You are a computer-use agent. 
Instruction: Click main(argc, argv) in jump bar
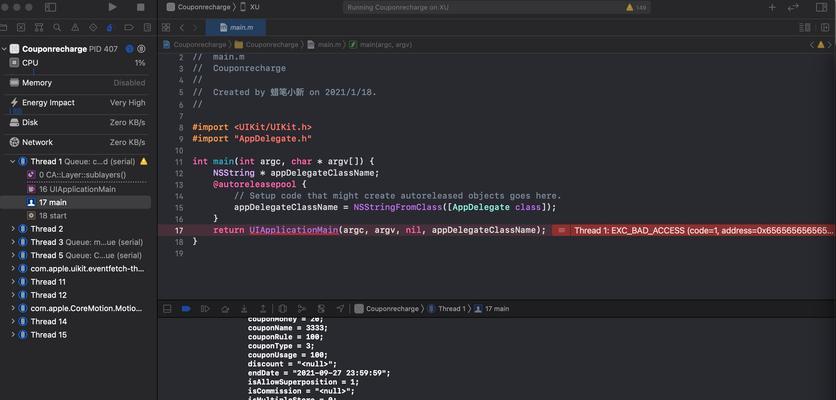coord(380,45)
